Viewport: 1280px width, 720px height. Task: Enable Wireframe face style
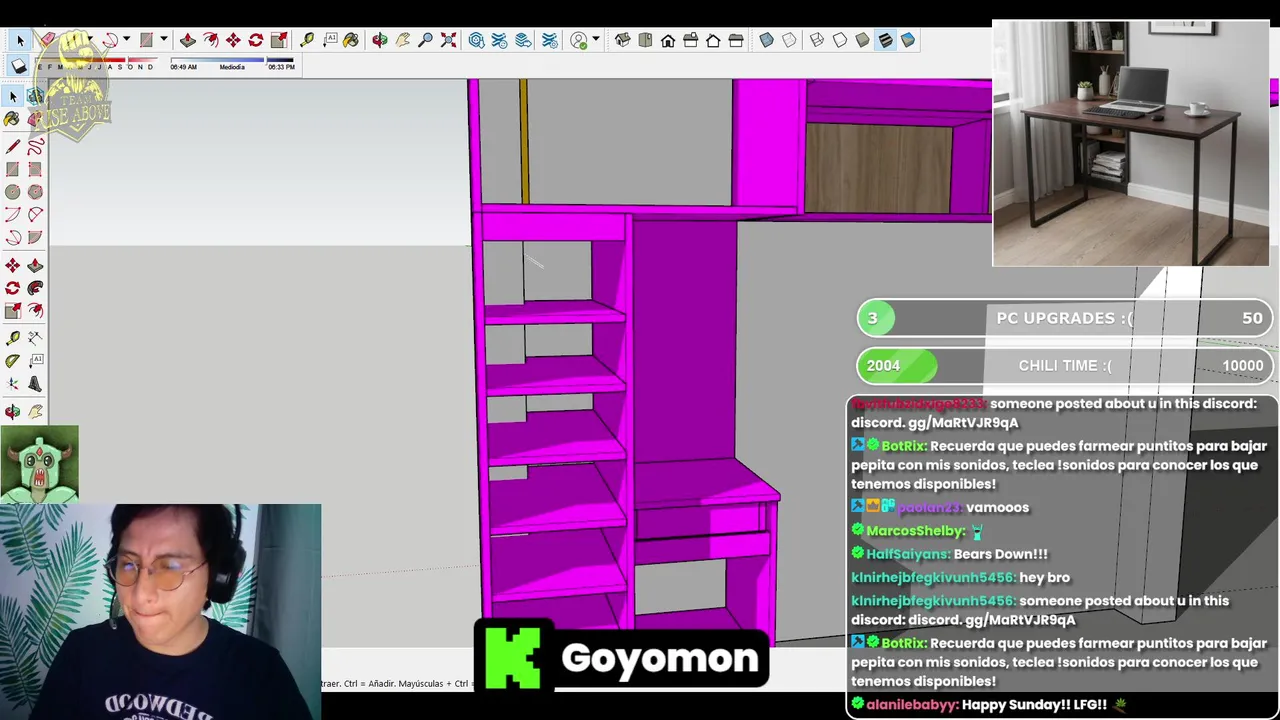(x=817, y=40)
